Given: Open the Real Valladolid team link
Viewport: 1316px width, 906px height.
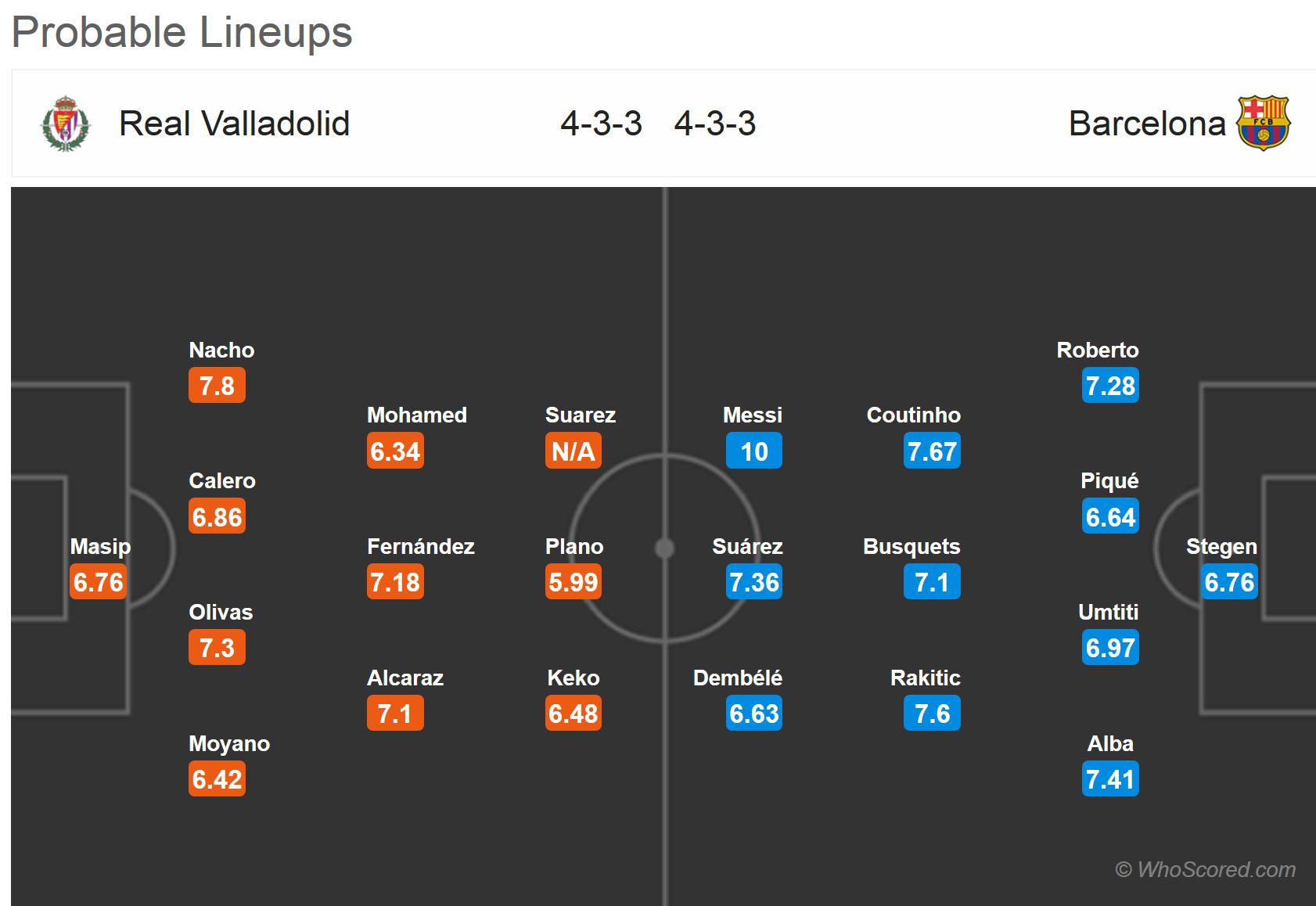Looking at the screenshot, I should pyautogui.click(x=234, y=124).
